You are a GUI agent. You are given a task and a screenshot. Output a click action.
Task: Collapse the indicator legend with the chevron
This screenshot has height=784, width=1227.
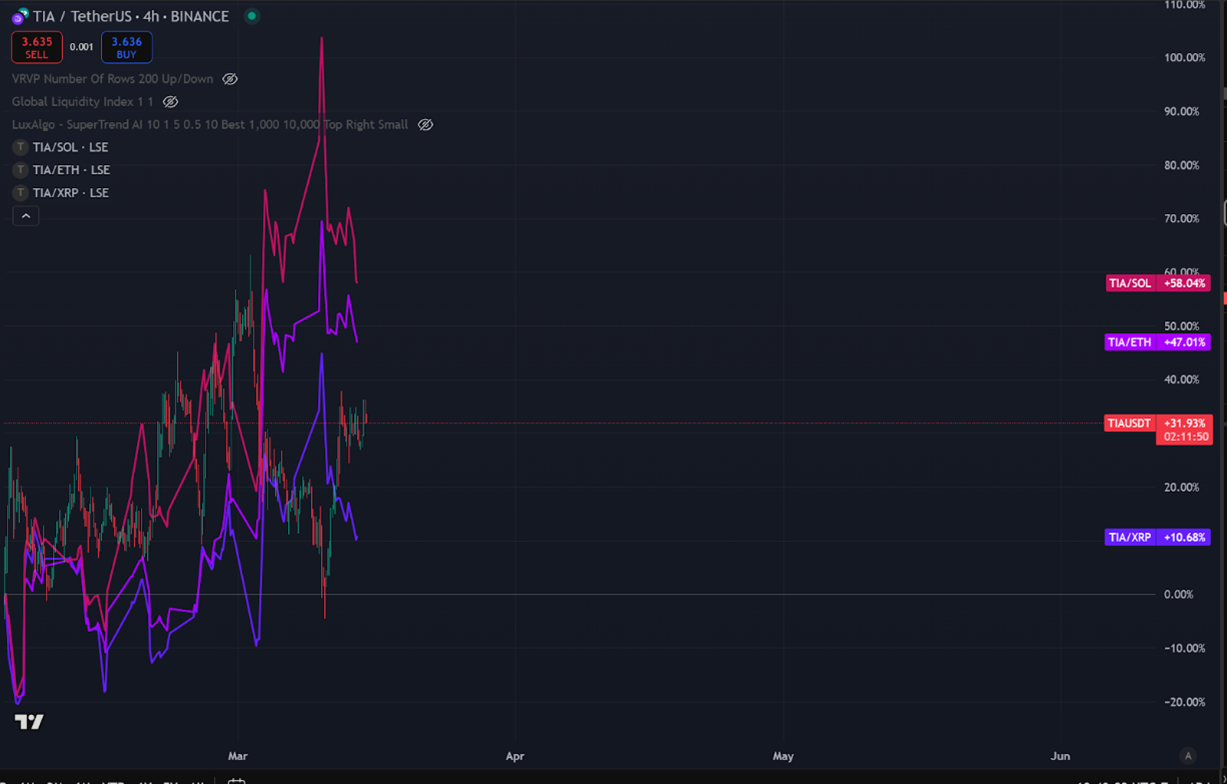click(x=26, y=215)
